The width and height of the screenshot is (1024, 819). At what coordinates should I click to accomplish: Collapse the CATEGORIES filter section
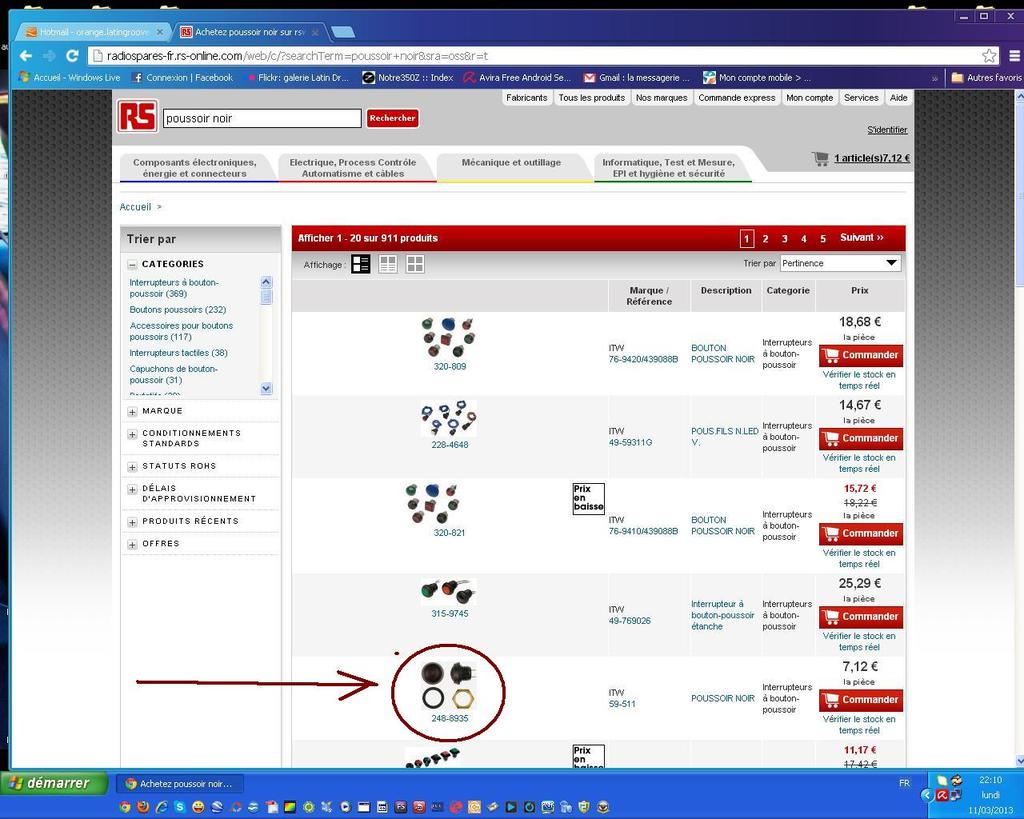click(133, 265)
